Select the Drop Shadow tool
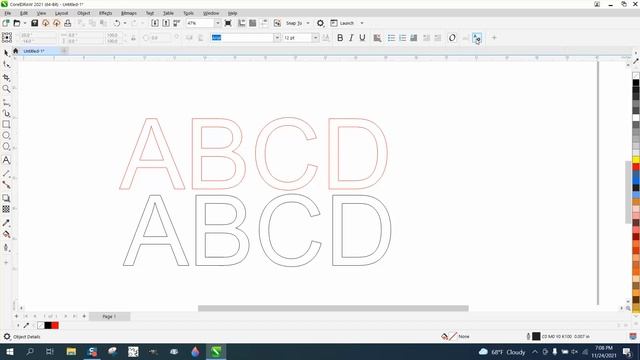Viewport: 640px width, 360px height. pyautogui.click(x=6, y=198)
